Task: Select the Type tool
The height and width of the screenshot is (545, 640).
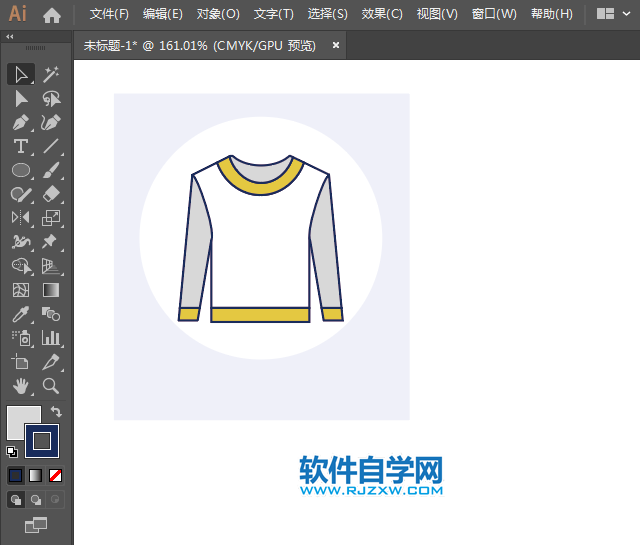Action: pyautogui.click(x=21, y=146)
